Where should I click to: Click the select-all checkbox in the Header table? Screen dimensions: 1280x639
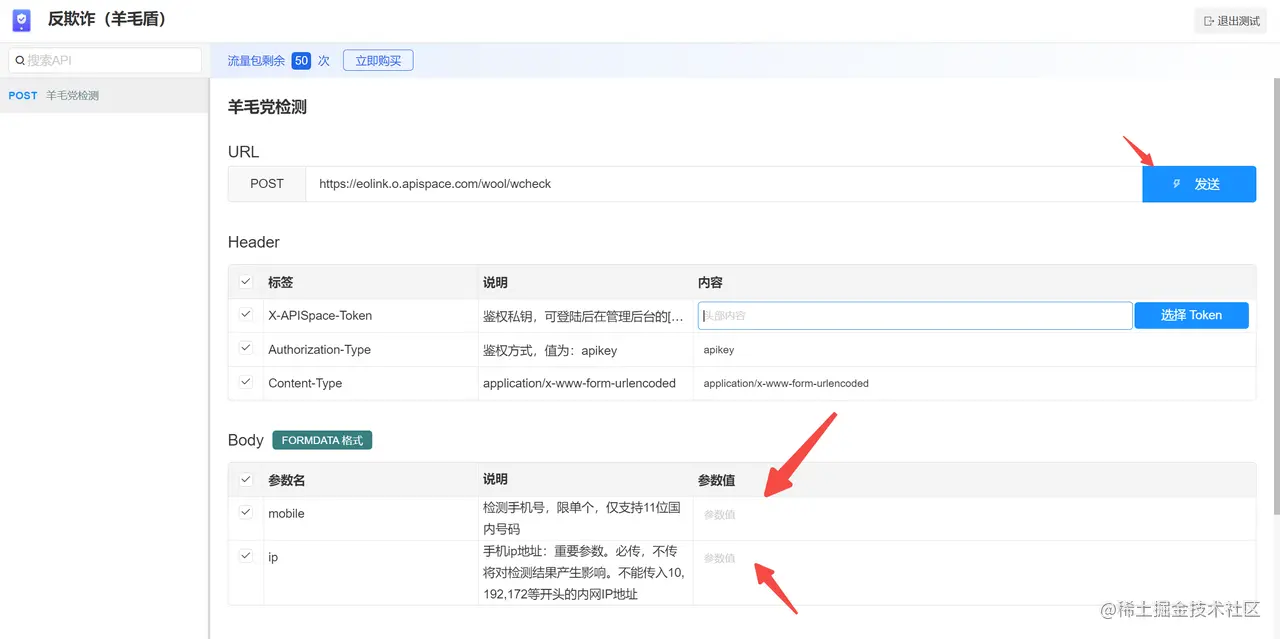pyautogui.click(x=245, y=282)
